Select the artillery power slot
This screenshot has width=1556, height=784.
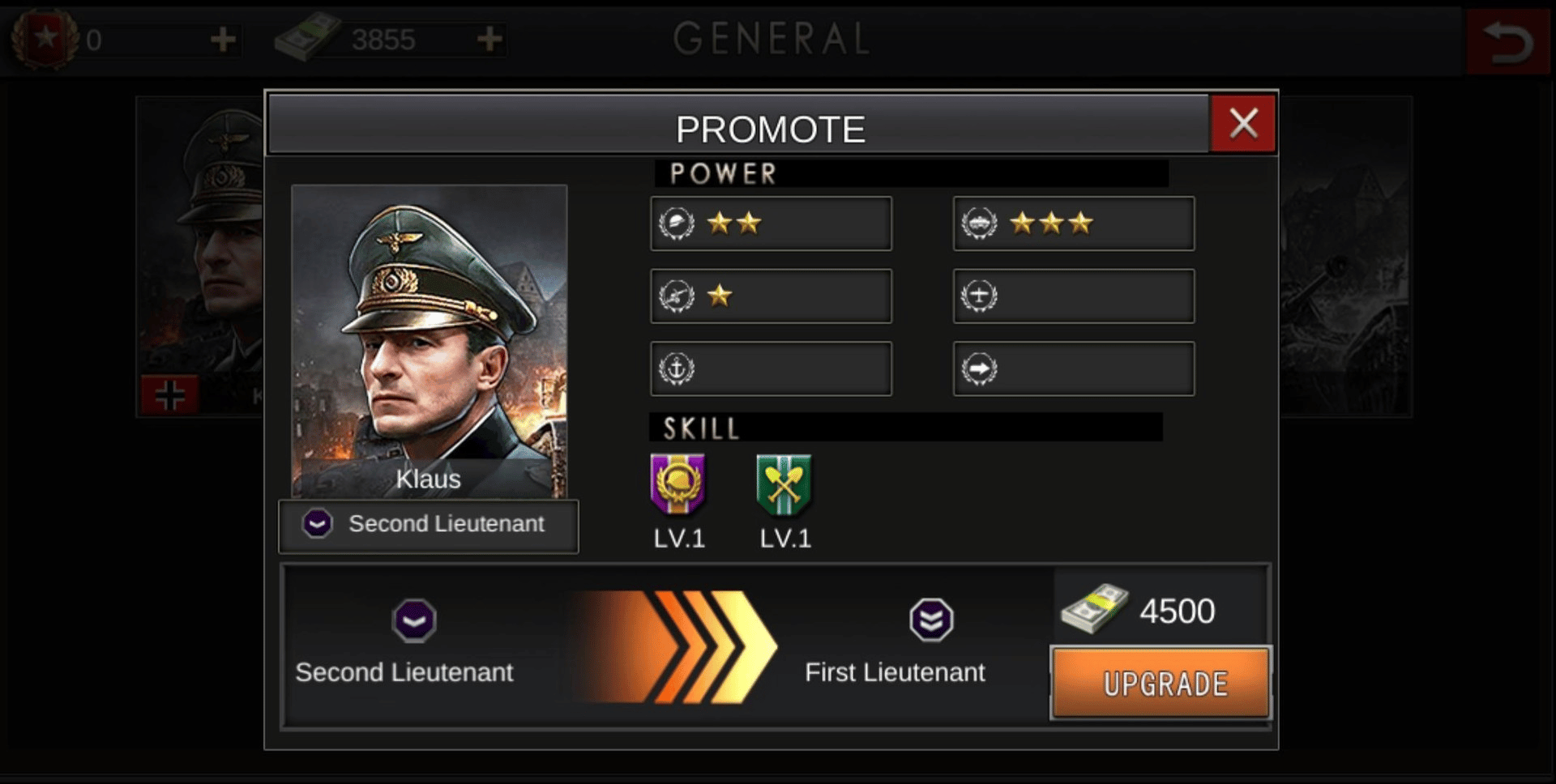pos(771,296)
